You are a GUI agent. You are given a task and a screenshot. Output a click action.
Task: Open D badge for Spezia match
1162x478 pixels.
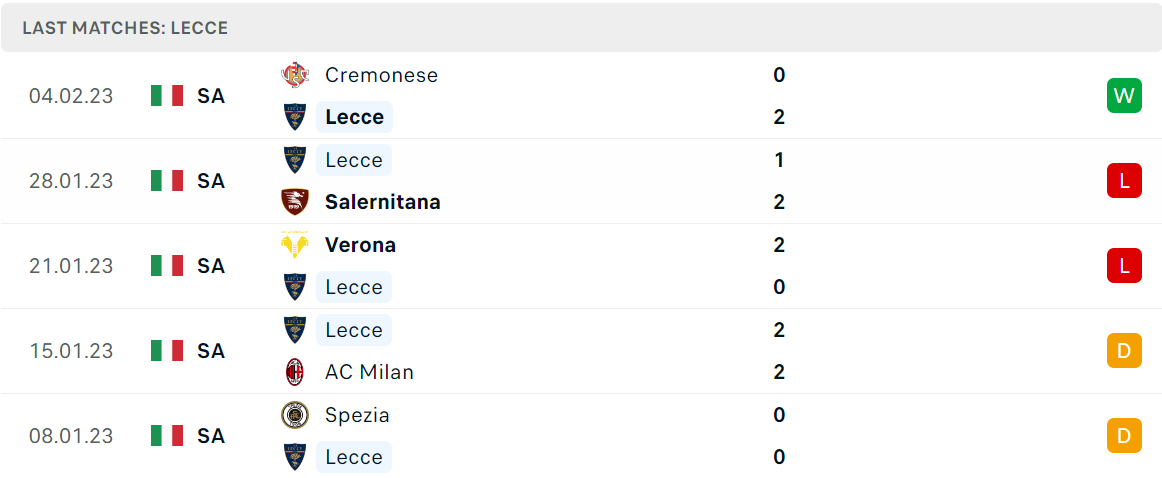point(1124,435)
